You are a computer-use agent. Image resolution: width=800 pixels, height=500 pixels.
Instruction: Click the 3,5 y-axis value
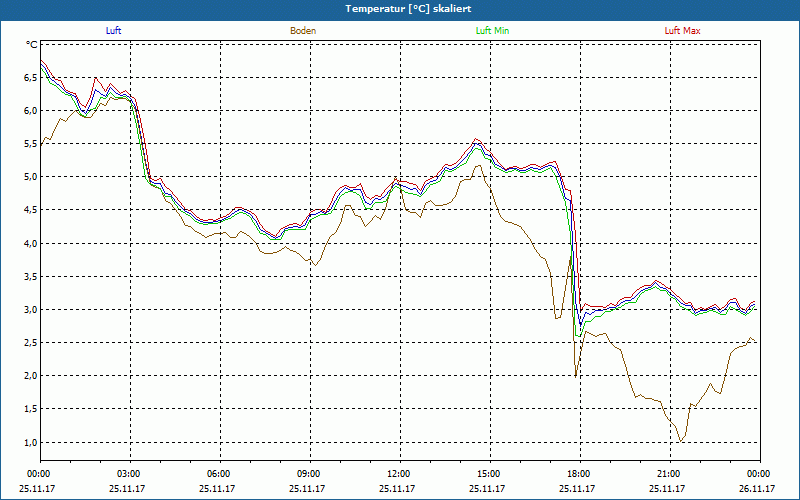point(31,277)
